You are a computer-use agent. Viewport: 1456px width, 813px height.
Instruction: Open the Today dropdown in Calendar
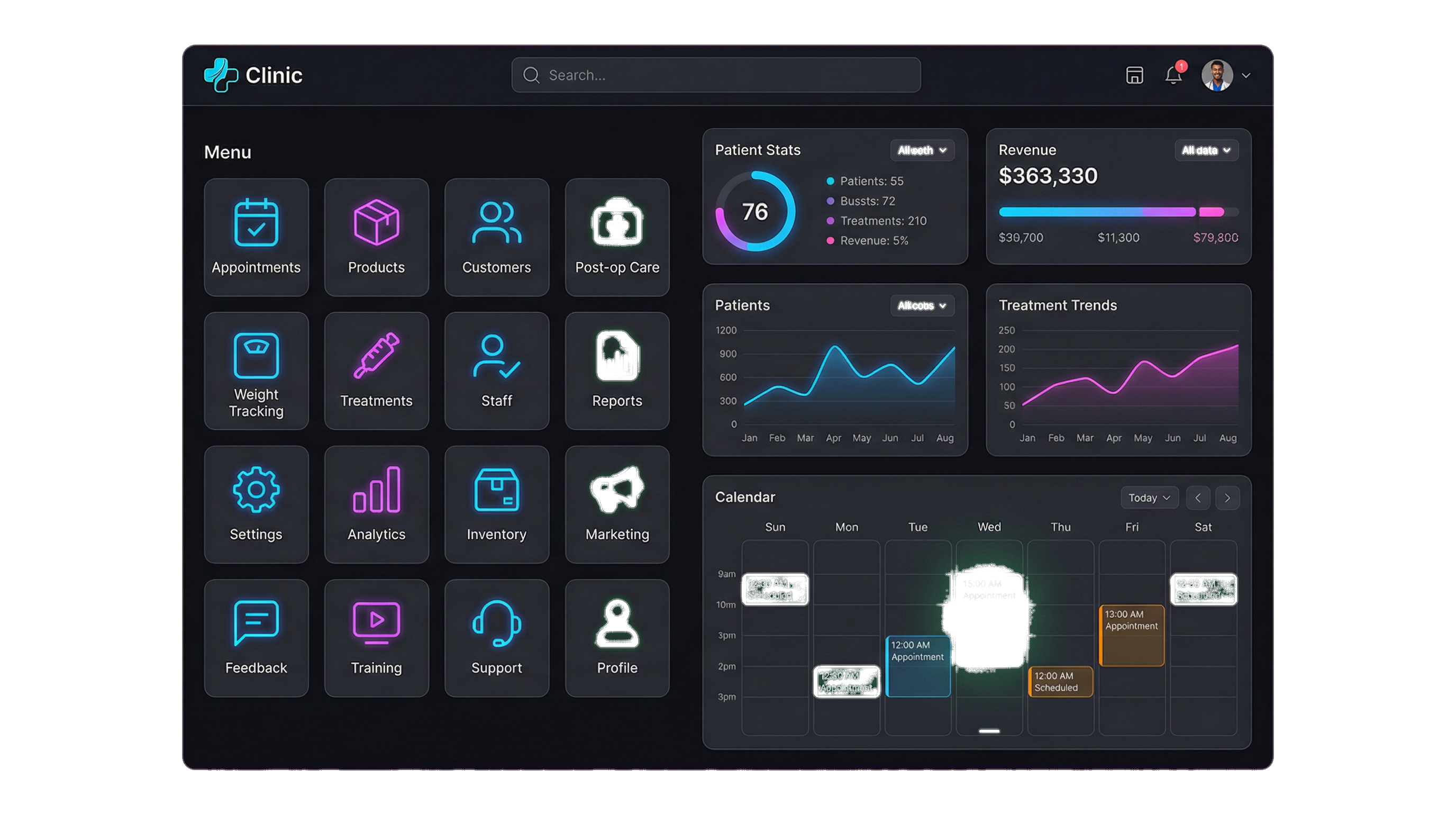(x=1149, y=498)
